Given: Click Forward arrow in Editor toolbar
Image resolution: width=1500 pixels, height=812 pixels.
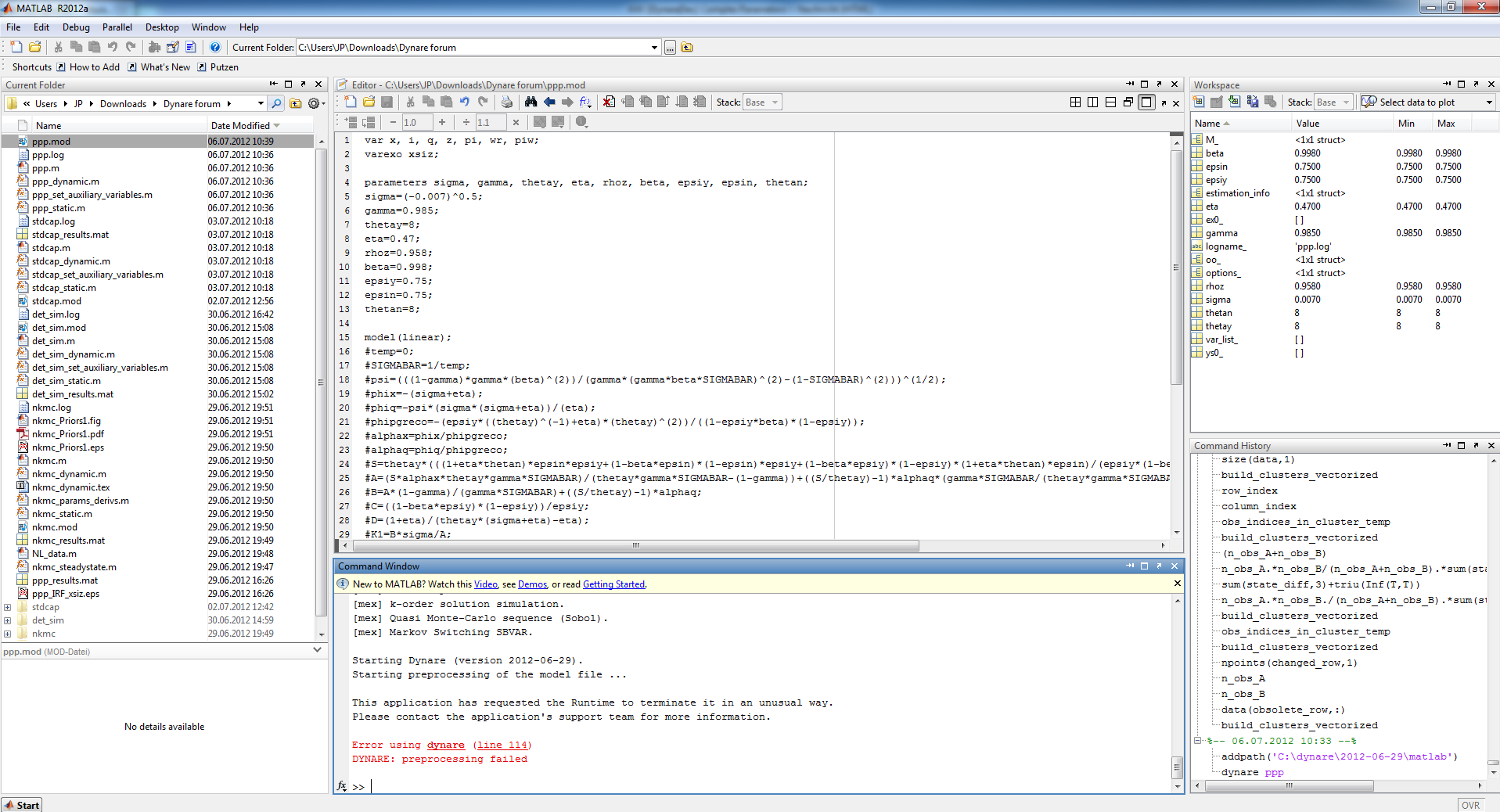Looking at the screenshot, I should coord(567,102).
